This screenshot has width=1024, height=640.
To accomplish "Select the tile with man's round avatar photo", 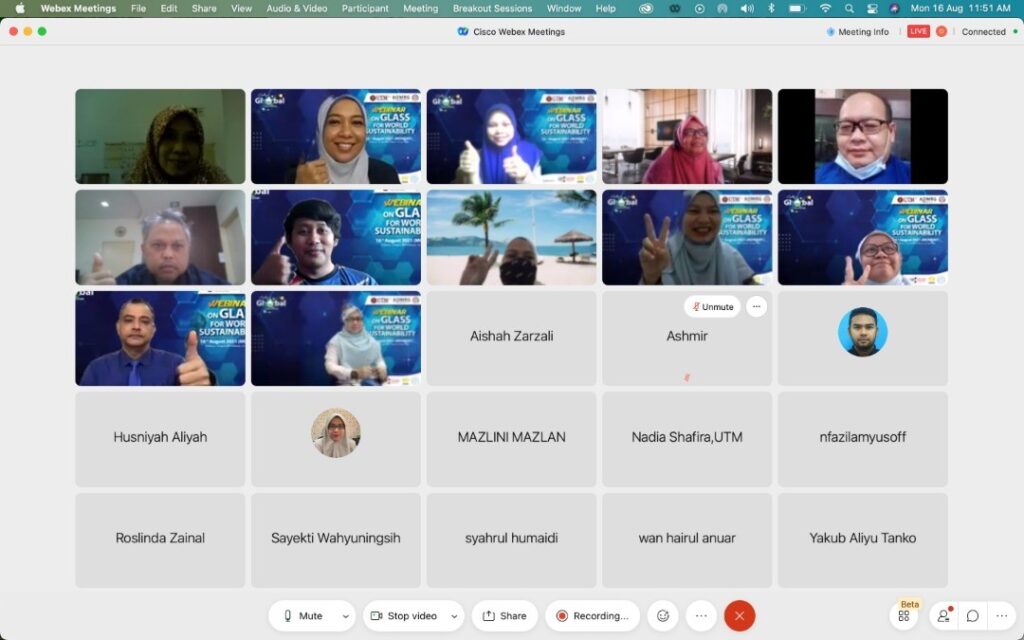I will tap(863, 338).
